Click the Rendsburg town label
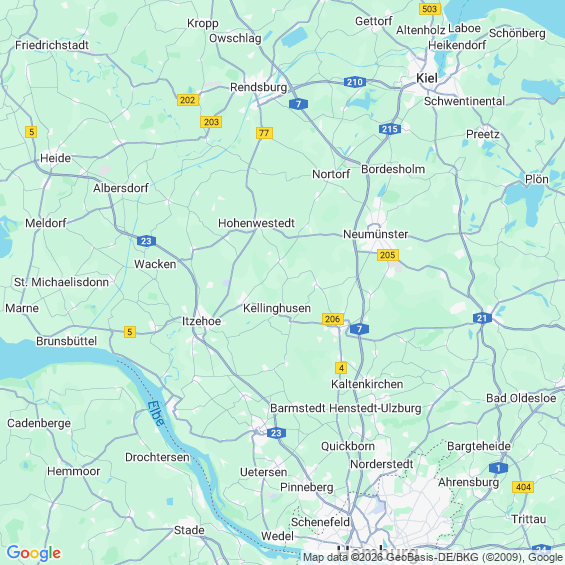565x565 pixels. (259, 87)
